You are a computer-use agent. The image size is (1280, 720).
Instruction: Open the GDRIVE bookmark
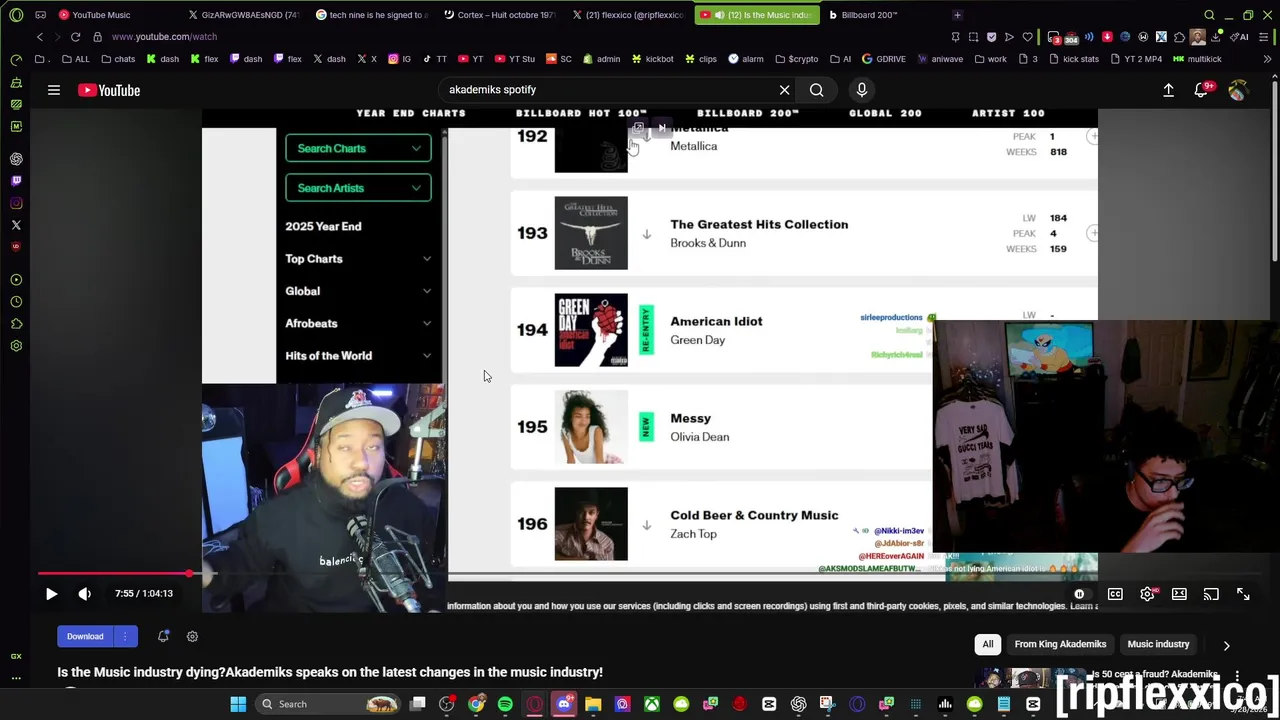884,59
